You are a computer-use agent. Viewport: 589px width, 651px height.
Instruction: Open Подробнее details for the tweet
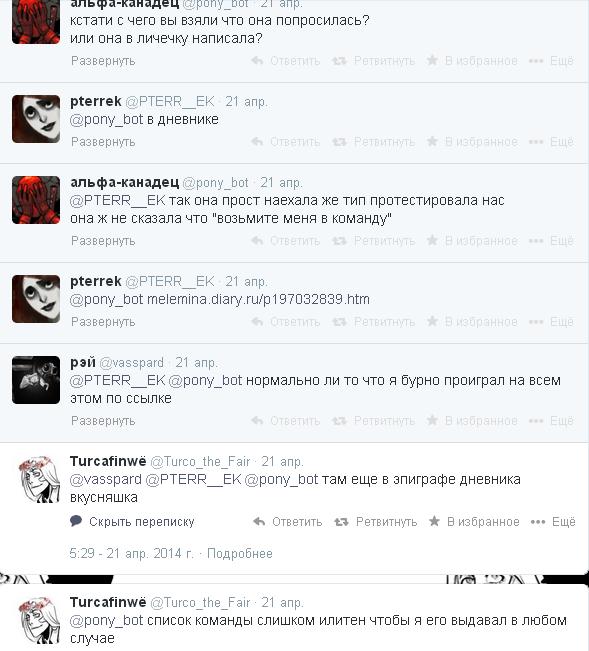tap(240, 553)
